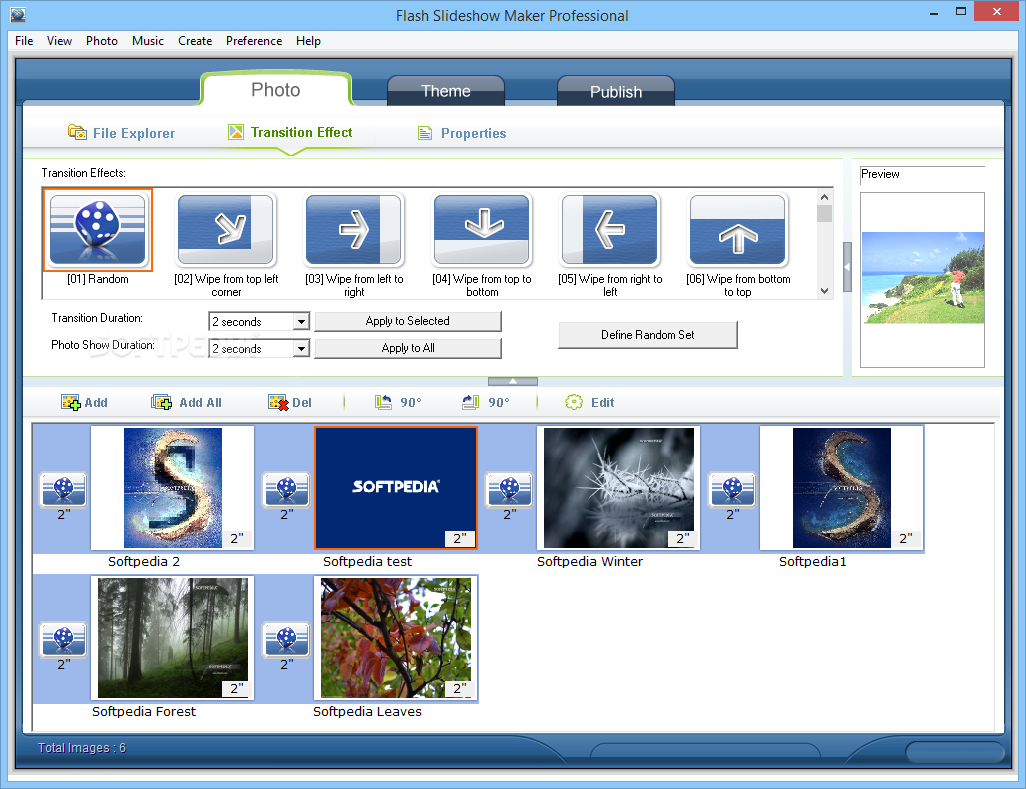The image size is (1026, 789).
Task: Open the View menu
Action: point(59,41)
